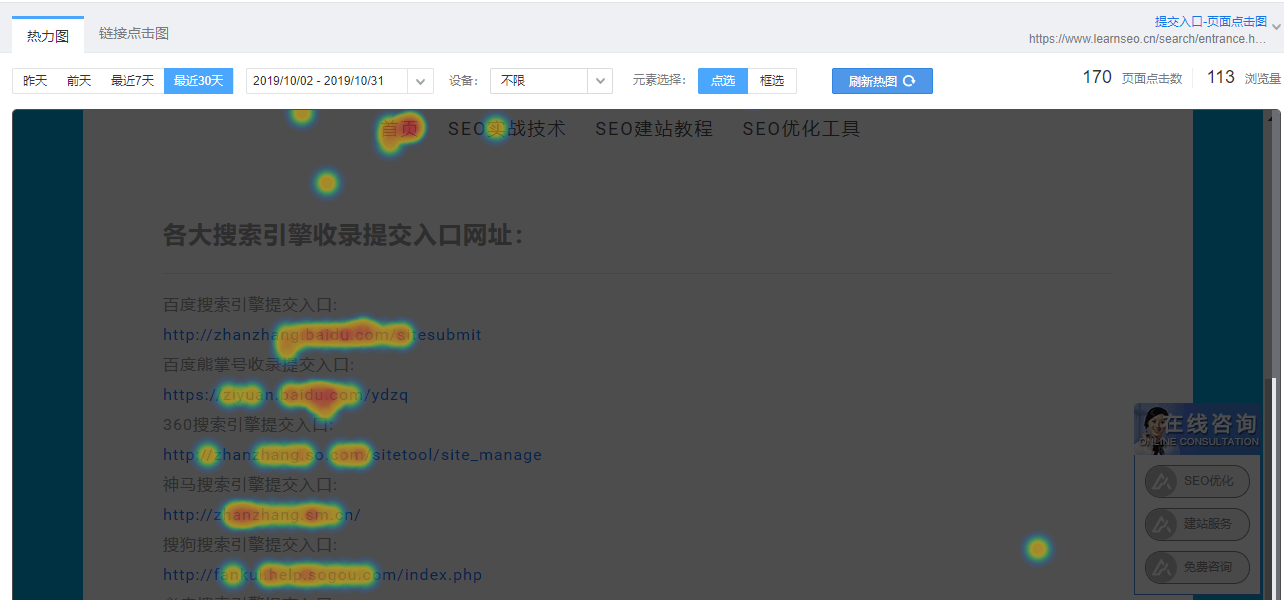
Task: Click the date range input field
Action: coord(326,81)
